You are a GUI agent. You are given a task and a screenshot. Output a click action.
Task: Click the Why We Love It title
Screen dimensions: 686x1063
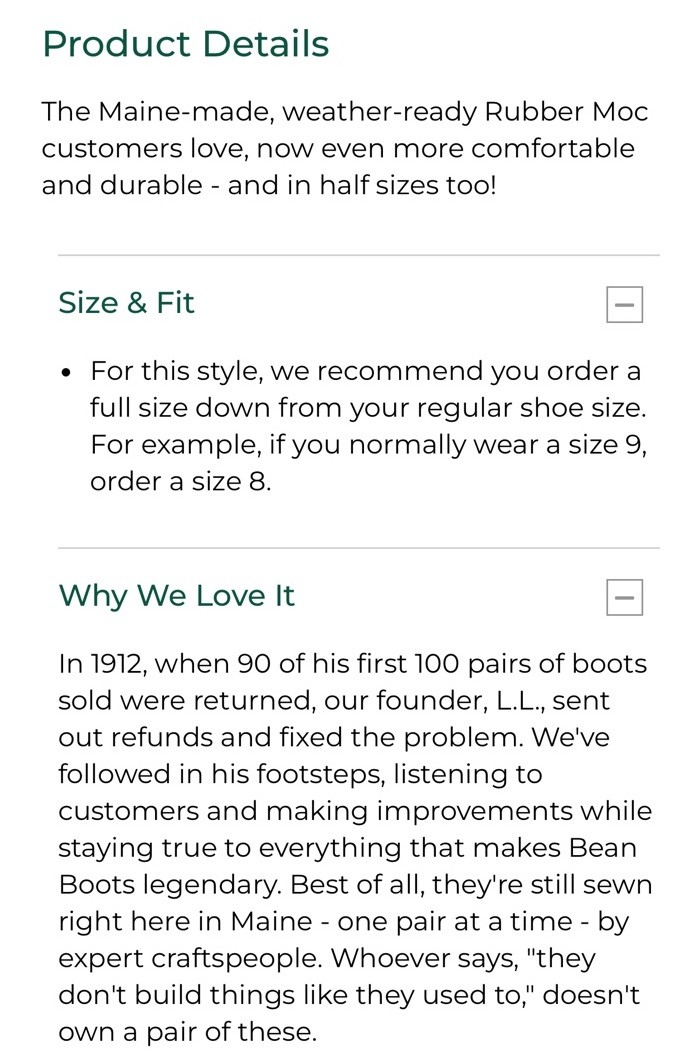(176, 596)
